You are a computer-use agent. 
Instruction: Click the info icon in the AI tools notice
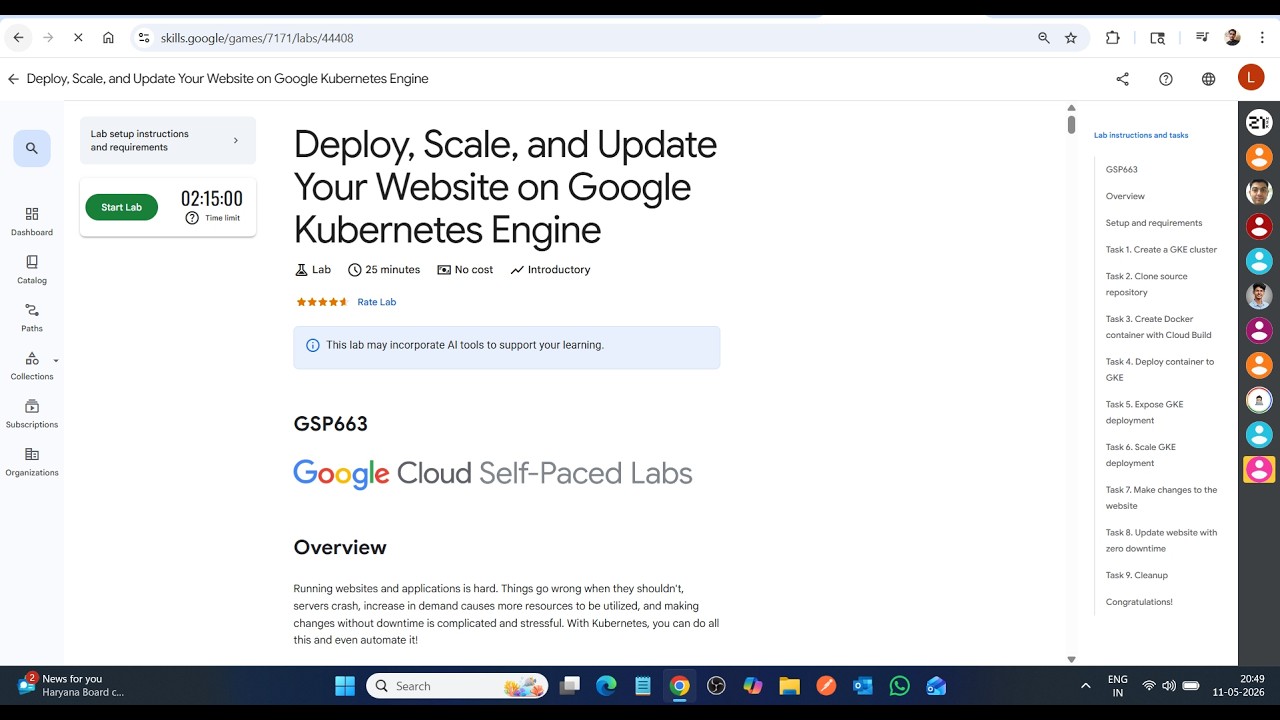pyautogui.click(x=312, y=345)
